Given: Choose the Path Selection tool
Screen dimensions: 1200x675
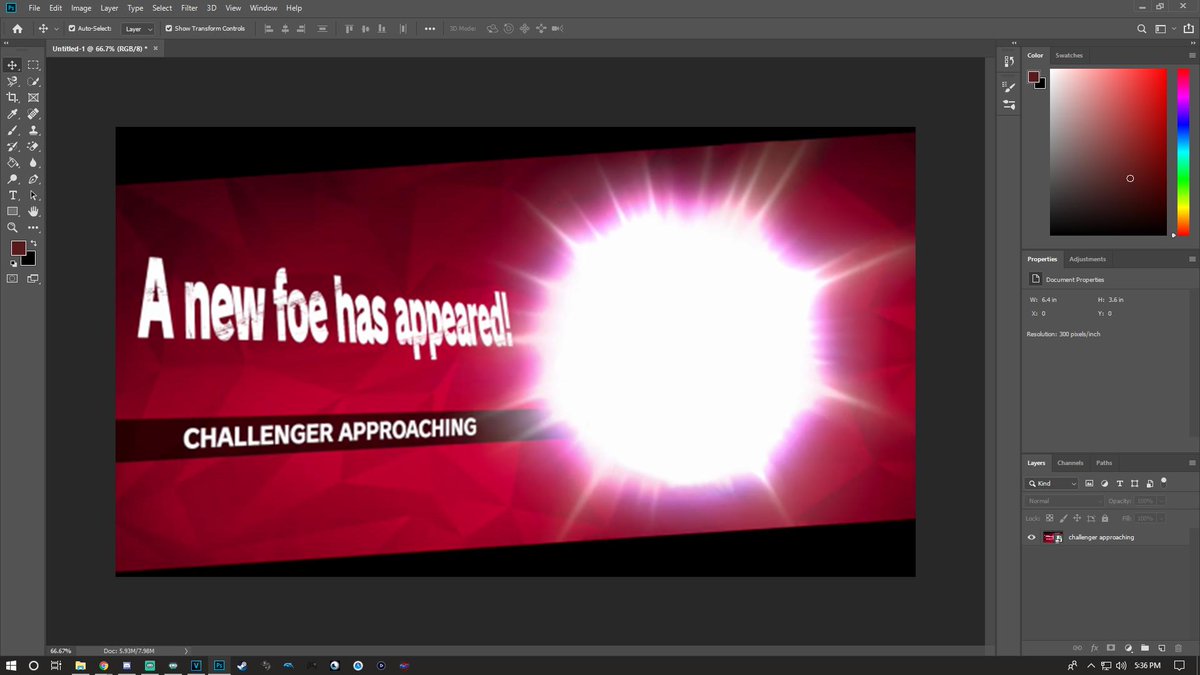Looking at the screenshot, I should coord(34,195).
